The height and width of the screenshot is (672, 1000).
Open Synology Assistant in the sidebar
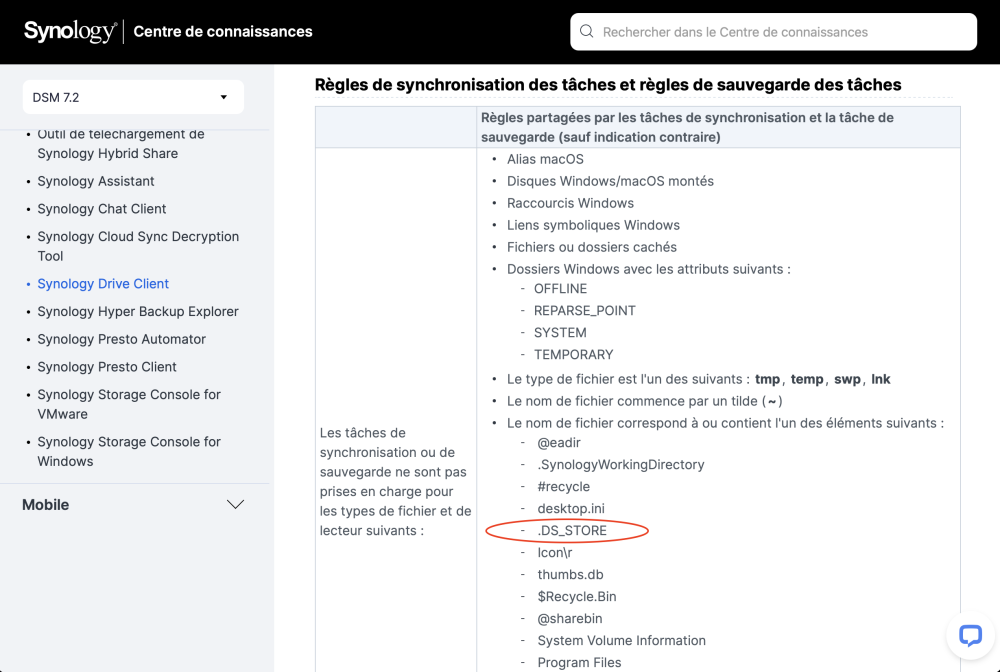[96, 181]
